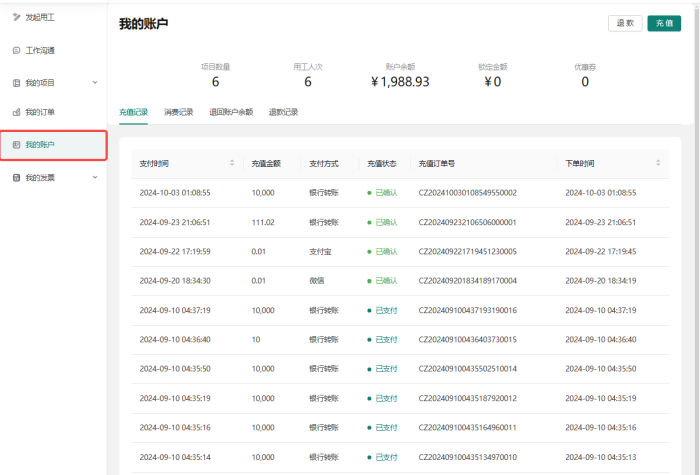Screen dimensions: 700x475
Task: Select 我的账户 in the sidebar
Action: pyautogui.click(x=54, y=145)
